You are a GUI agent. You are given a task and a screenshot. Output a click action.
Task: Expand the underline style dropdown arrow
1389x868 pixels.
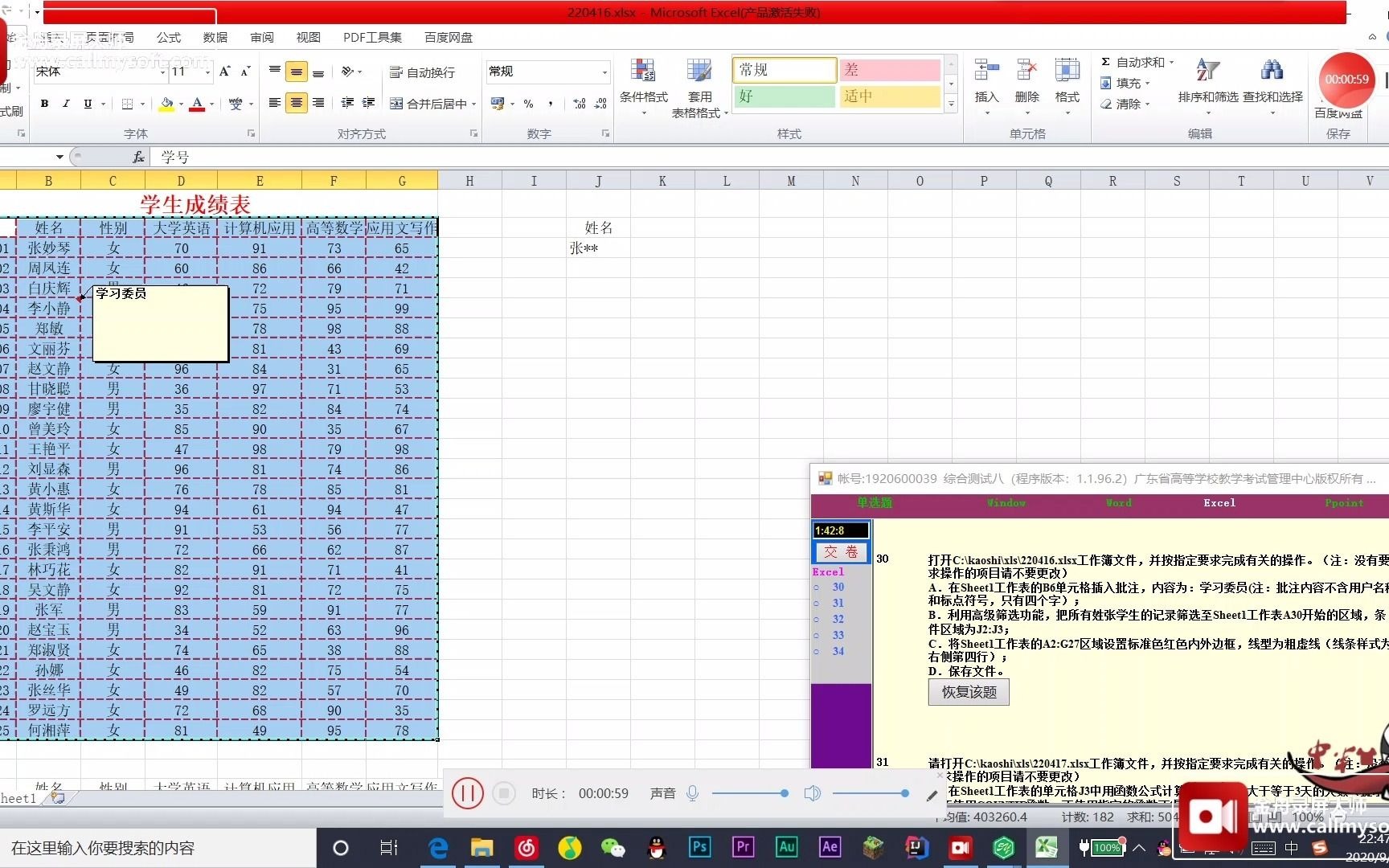[103, 104]
